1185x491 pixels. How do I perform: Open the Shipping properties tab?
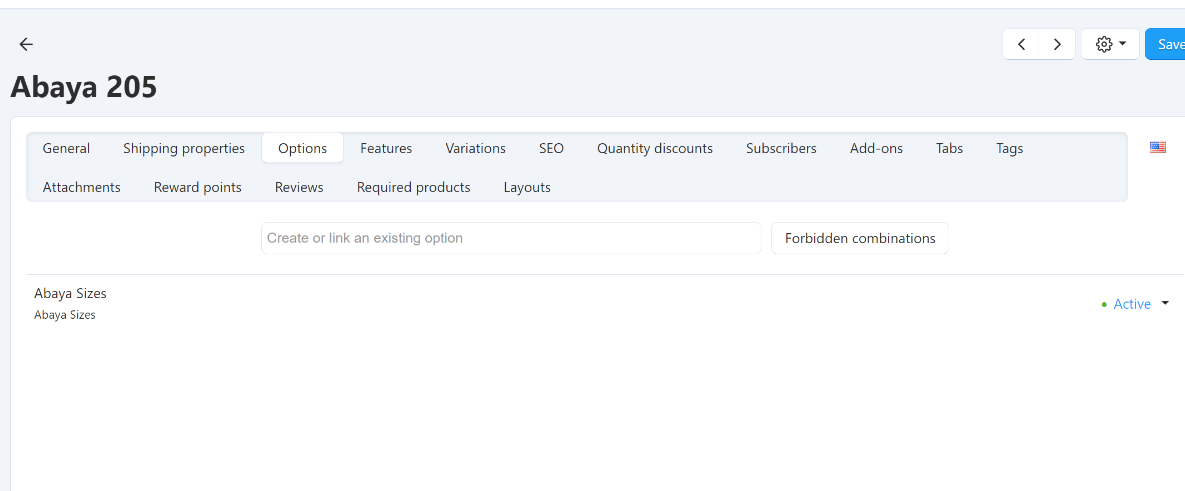point(184,148)
